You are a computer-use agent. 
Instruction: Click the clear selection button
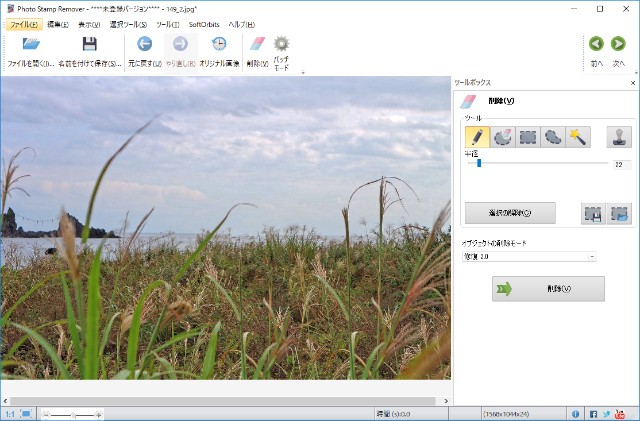510,213
